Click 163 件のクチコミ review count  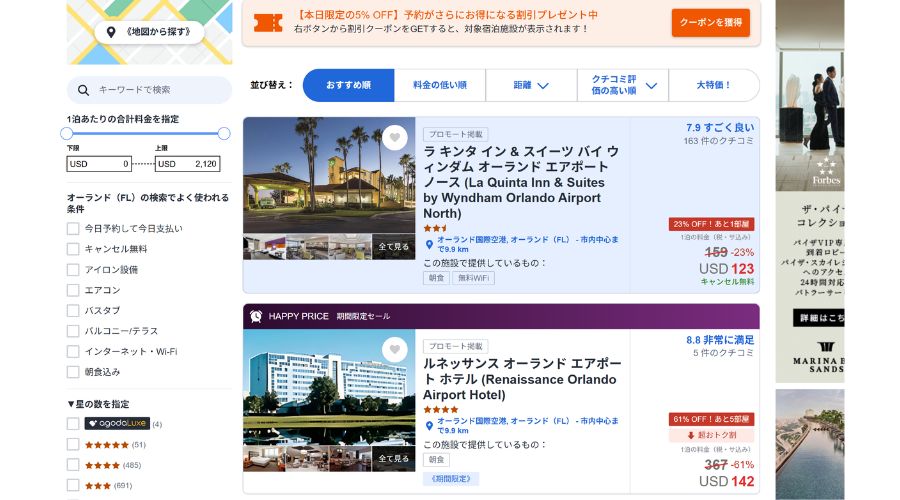(x=718, y=141)
